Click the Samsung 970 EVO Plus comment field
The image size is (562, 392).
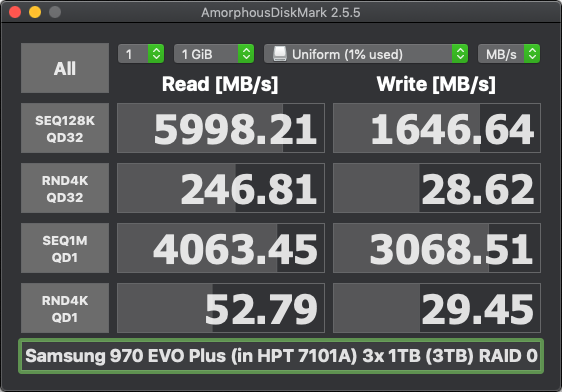tap(281, 356)
